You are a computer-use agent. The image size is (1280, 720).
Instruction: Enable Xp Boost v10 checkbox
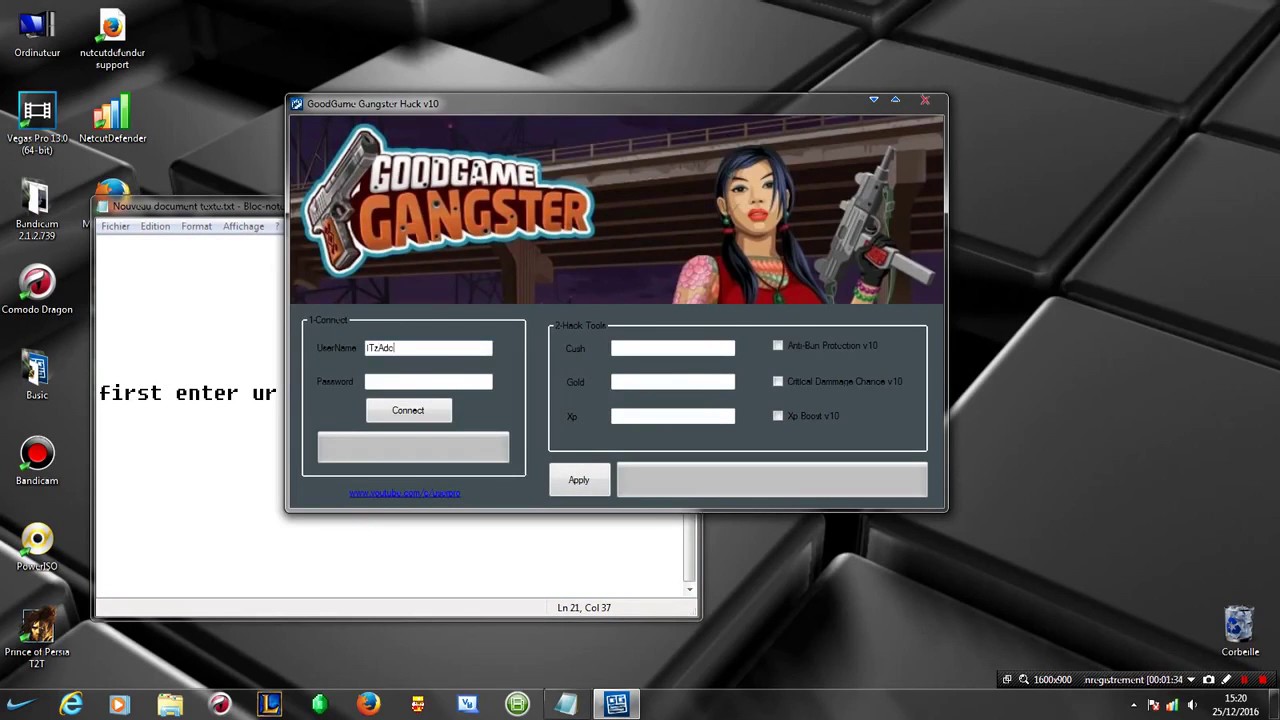pyautogui.click(x=778, y=416)
